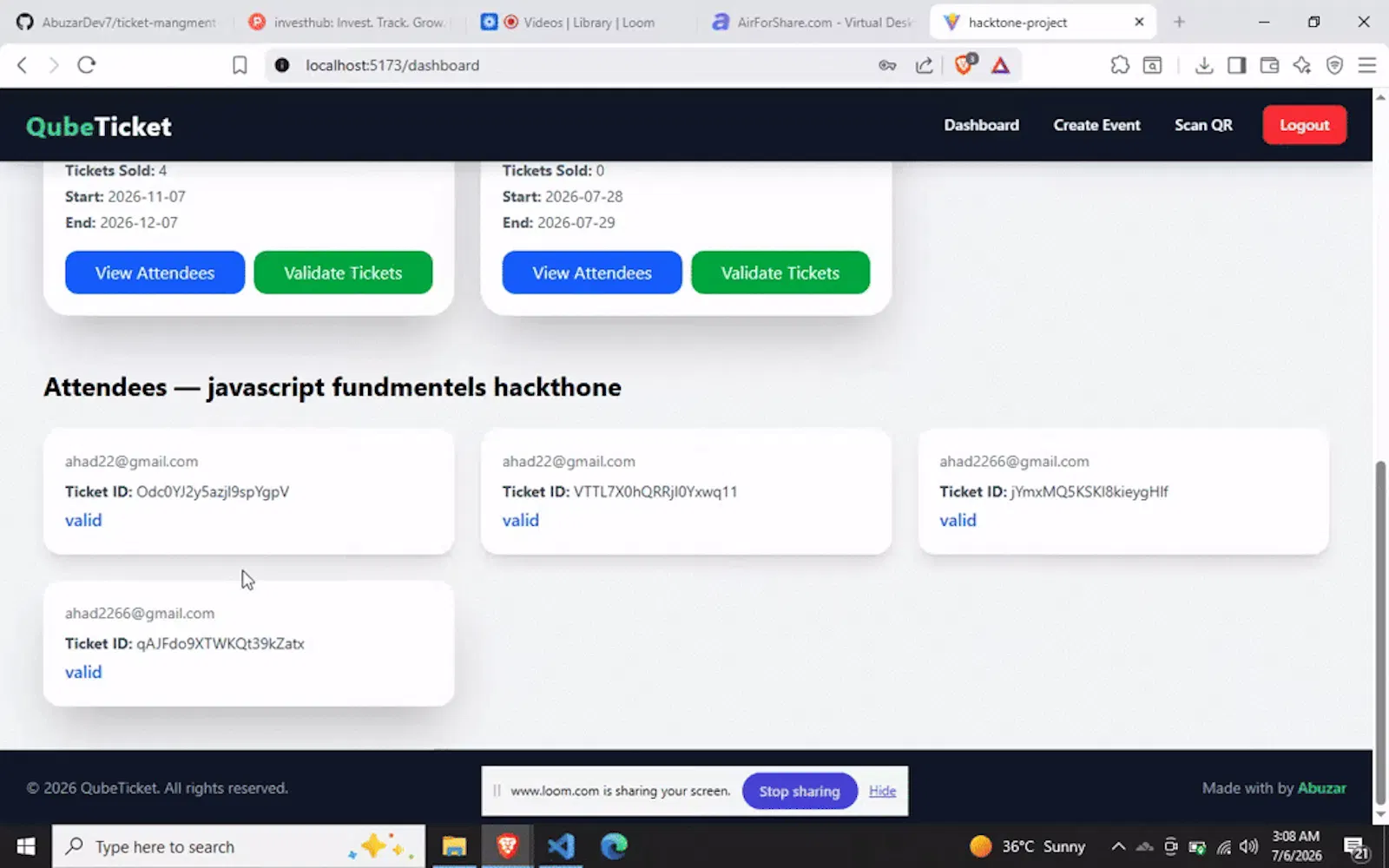Switch to the AbuzarDev7/ticket-mangment tab

point(118,22)
